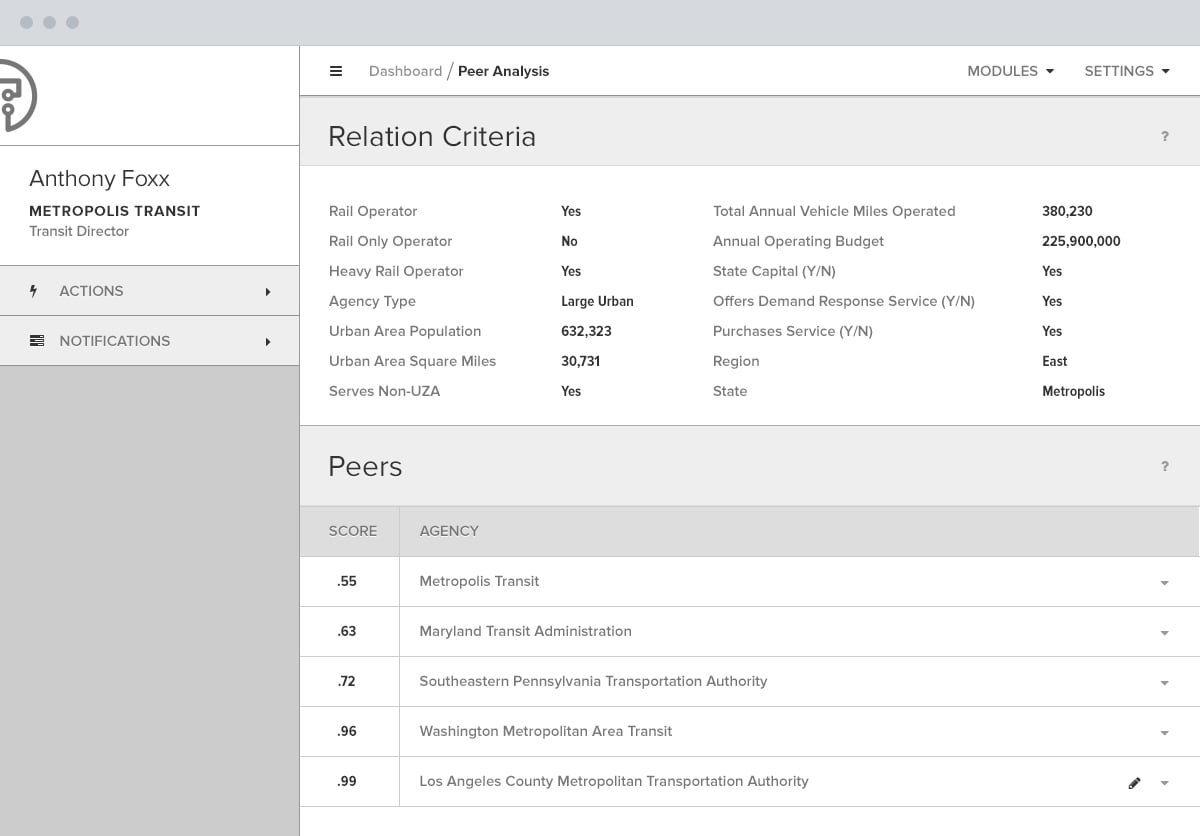
Task: Open the MODULES dropdown menu
Action: pos(1010,71)
